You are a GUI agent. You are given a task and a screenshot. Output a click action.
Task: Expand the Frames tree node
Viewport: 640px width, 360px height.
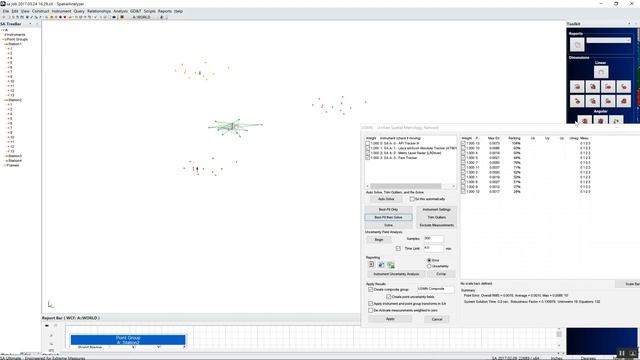click(x=4, y=165)
